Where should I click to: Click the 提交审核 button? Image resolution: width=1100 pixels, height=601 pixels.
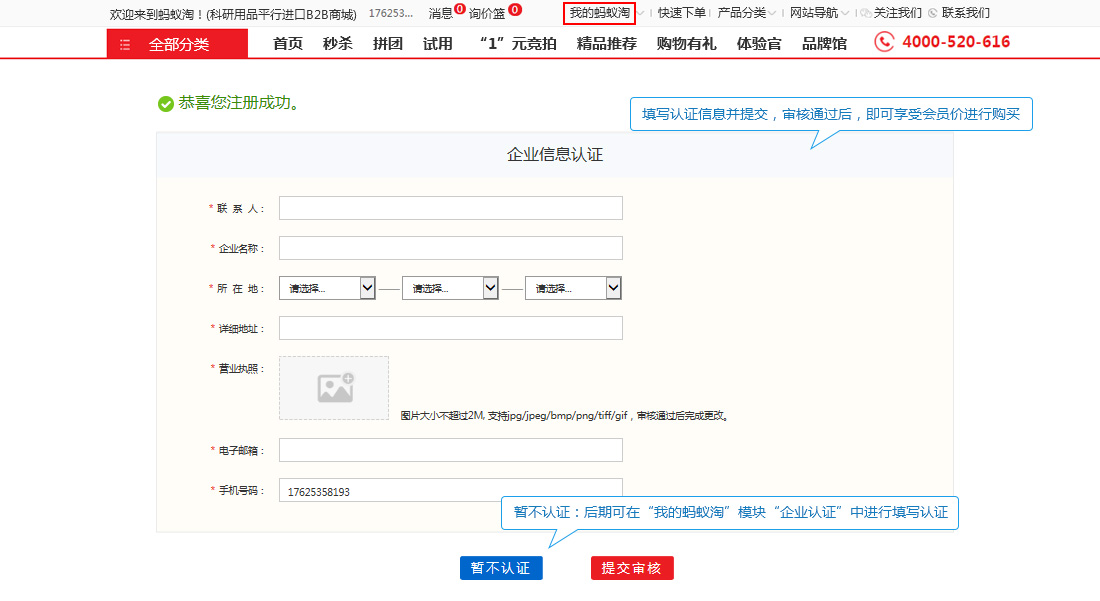[x=632, y=568]
